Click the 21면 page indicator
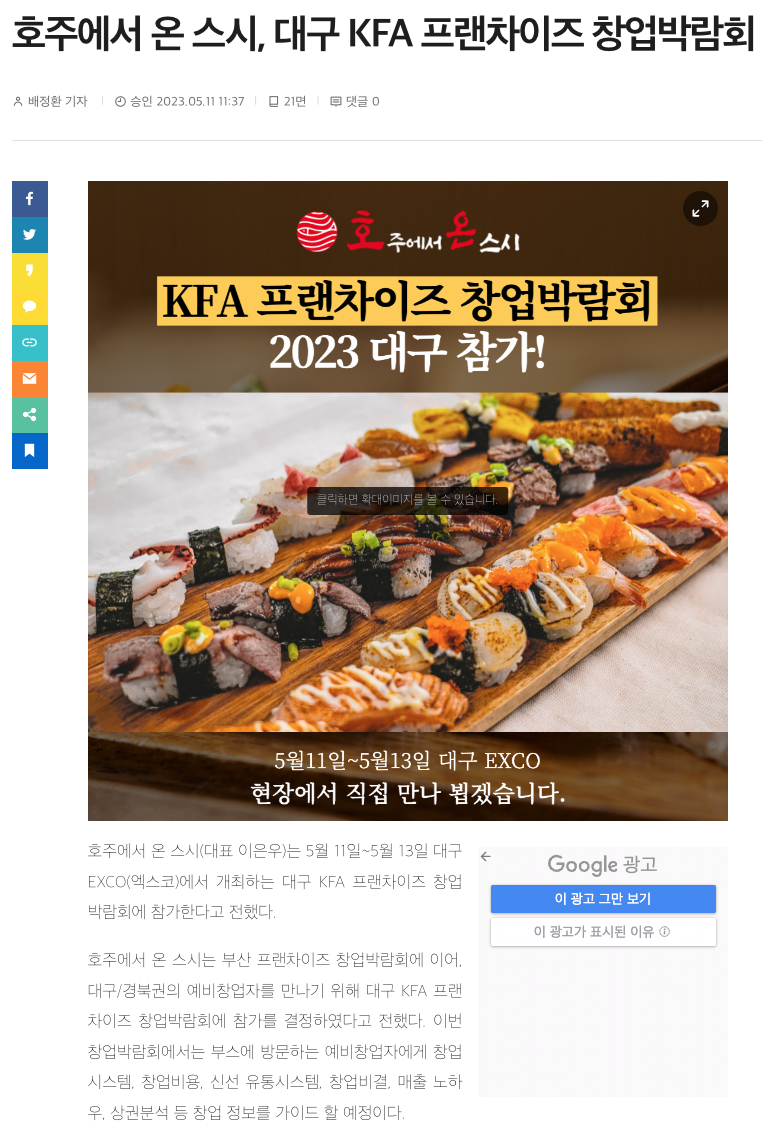 287,101
